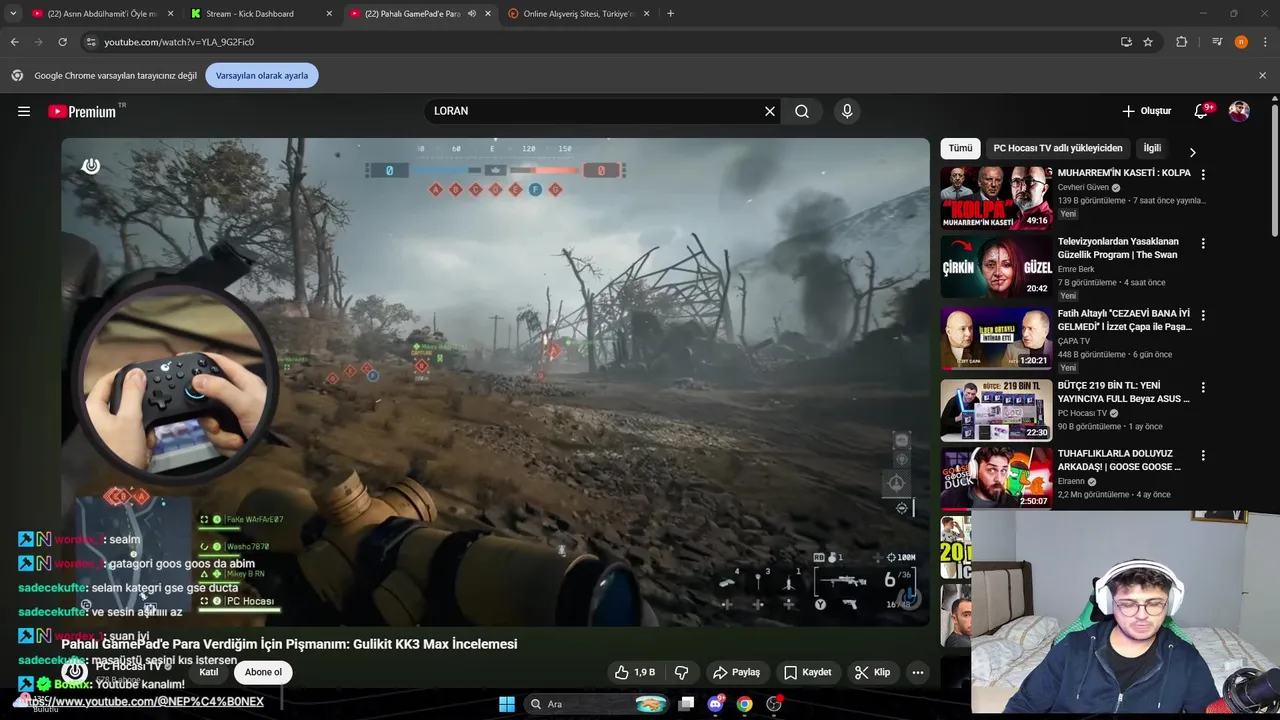
Task: Open Google Chrome from the taskbar
Action: click(x=744, y=704)
